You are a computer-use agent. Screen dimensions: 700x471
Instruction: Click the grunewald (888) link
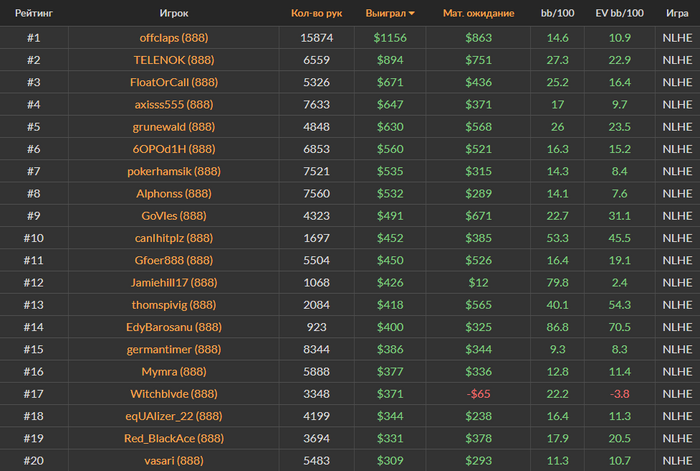pos(174,127)
